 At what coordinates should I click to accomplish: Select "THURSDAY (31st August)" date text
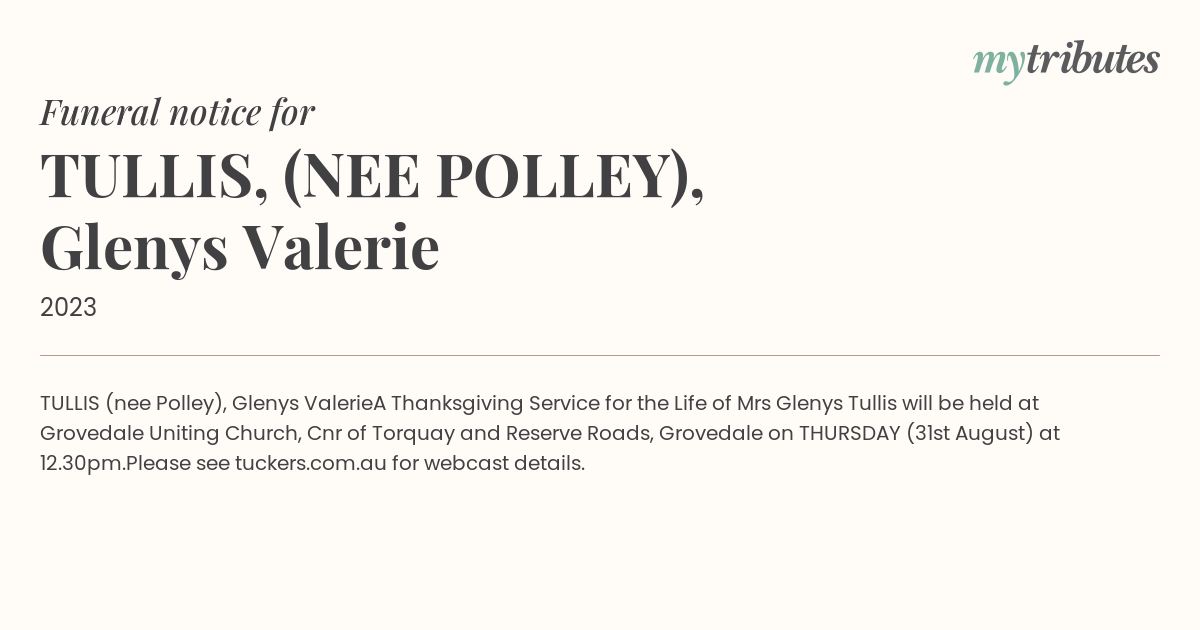(917, 434)
